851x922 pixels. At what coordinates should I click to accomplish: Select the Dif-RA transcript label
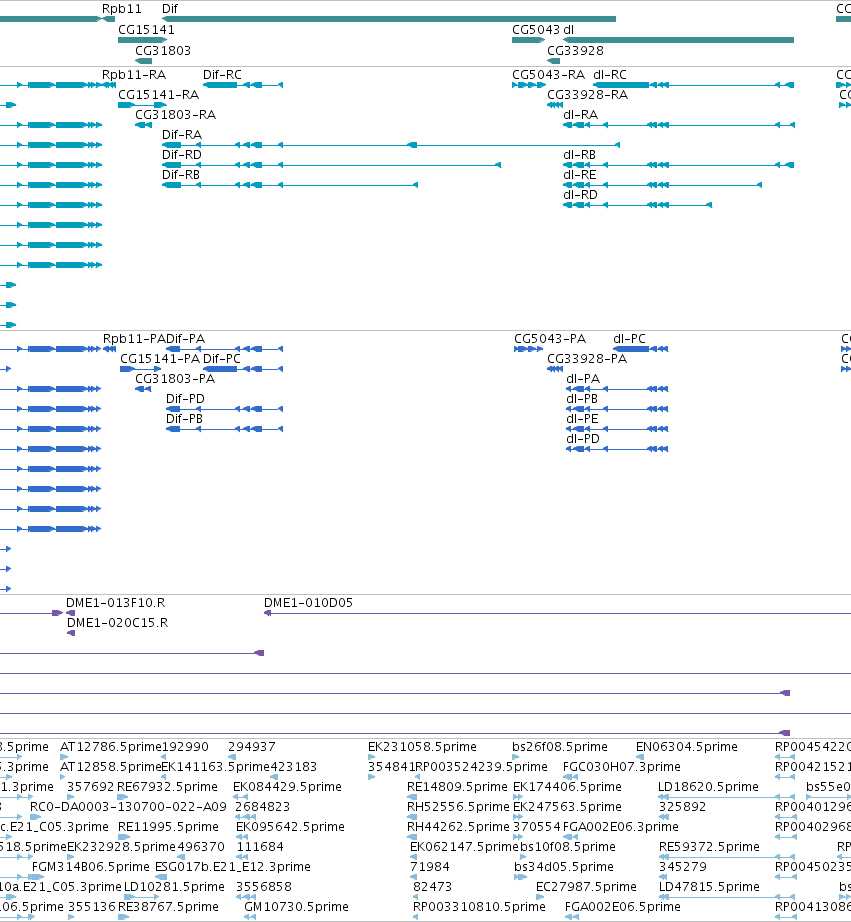tap(182, 135)
